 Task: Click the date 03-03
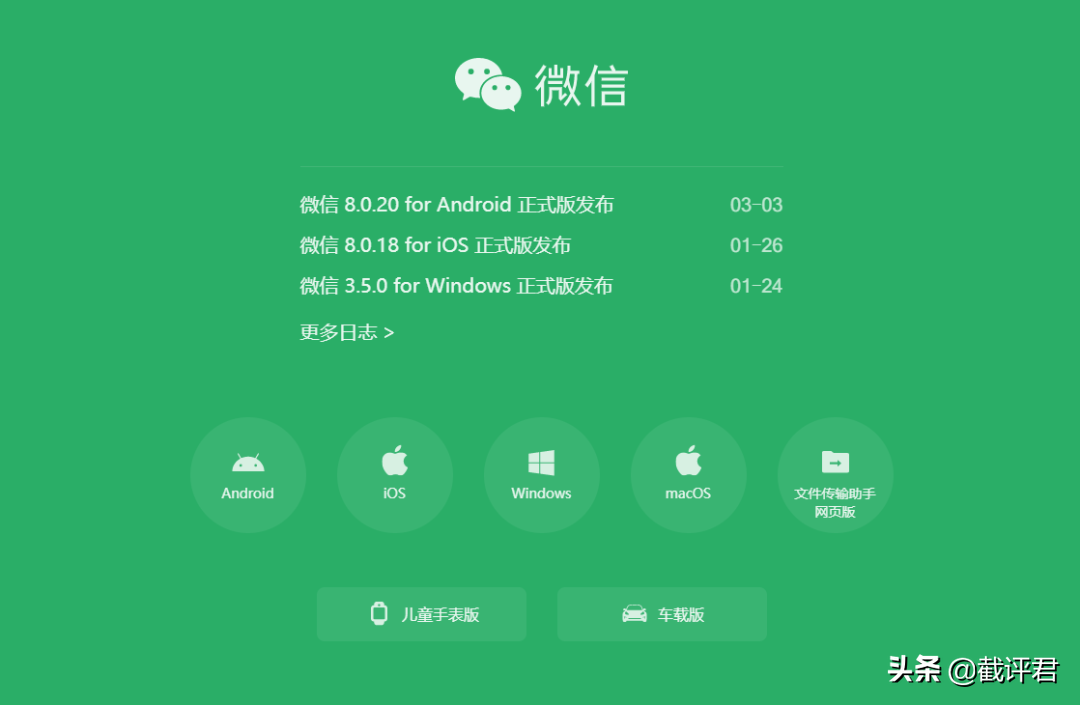756,205
